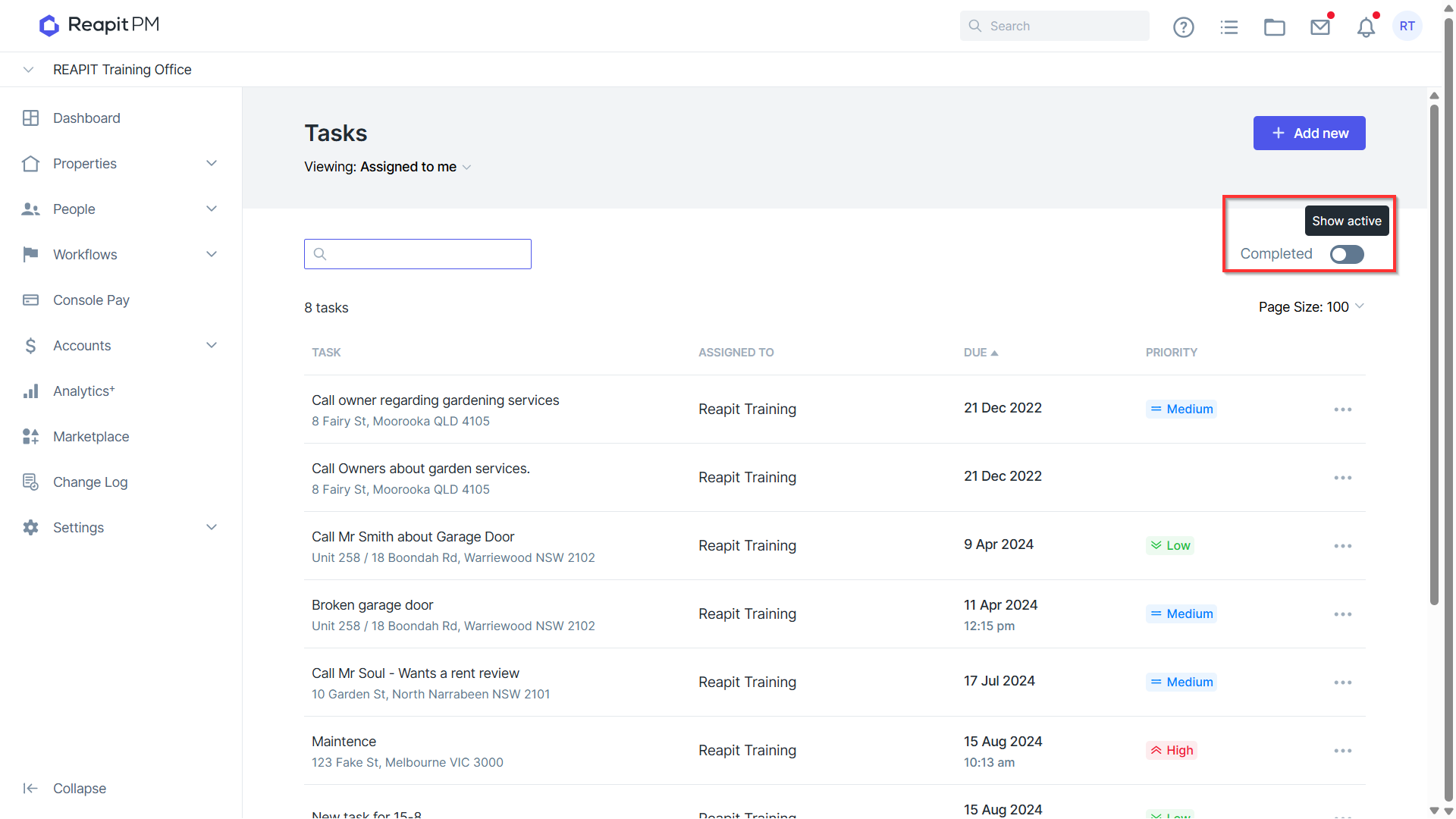Open options menu for Maintence task
Screen dimensions: 1456x819
point(1343,751)
